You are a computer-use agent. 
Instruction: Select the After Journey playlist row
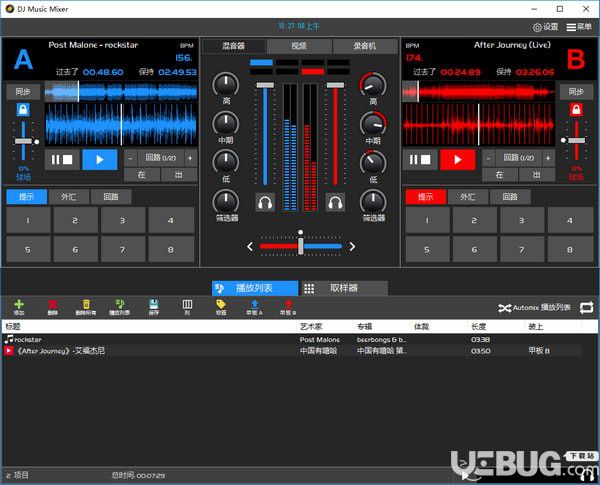point(292,351)
